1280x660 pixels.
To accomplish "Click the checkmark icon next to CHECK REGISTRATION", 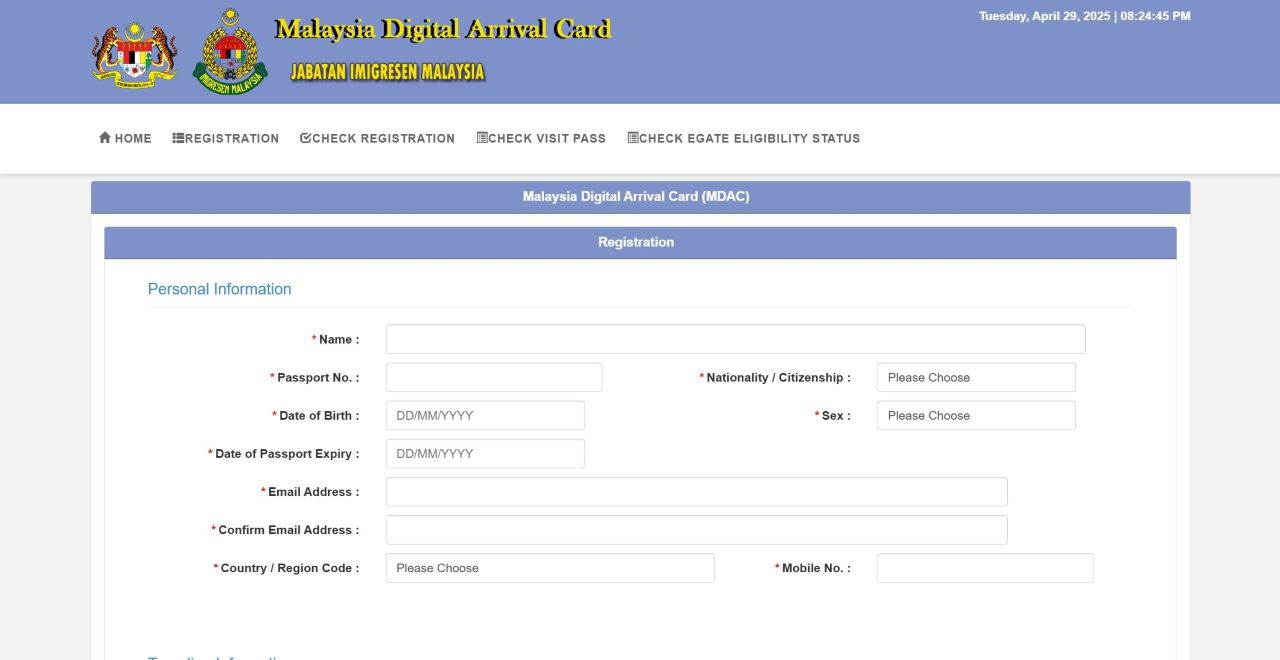I will click(304, 138).
